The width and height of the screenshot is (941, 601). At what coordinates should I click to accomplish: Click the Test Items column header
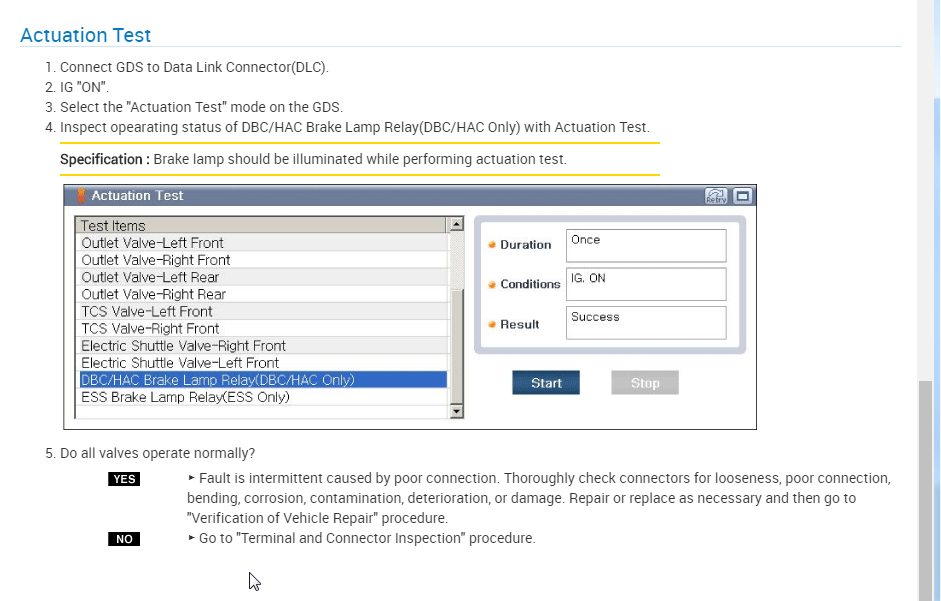pyautogui.click(x=262, y=225)
